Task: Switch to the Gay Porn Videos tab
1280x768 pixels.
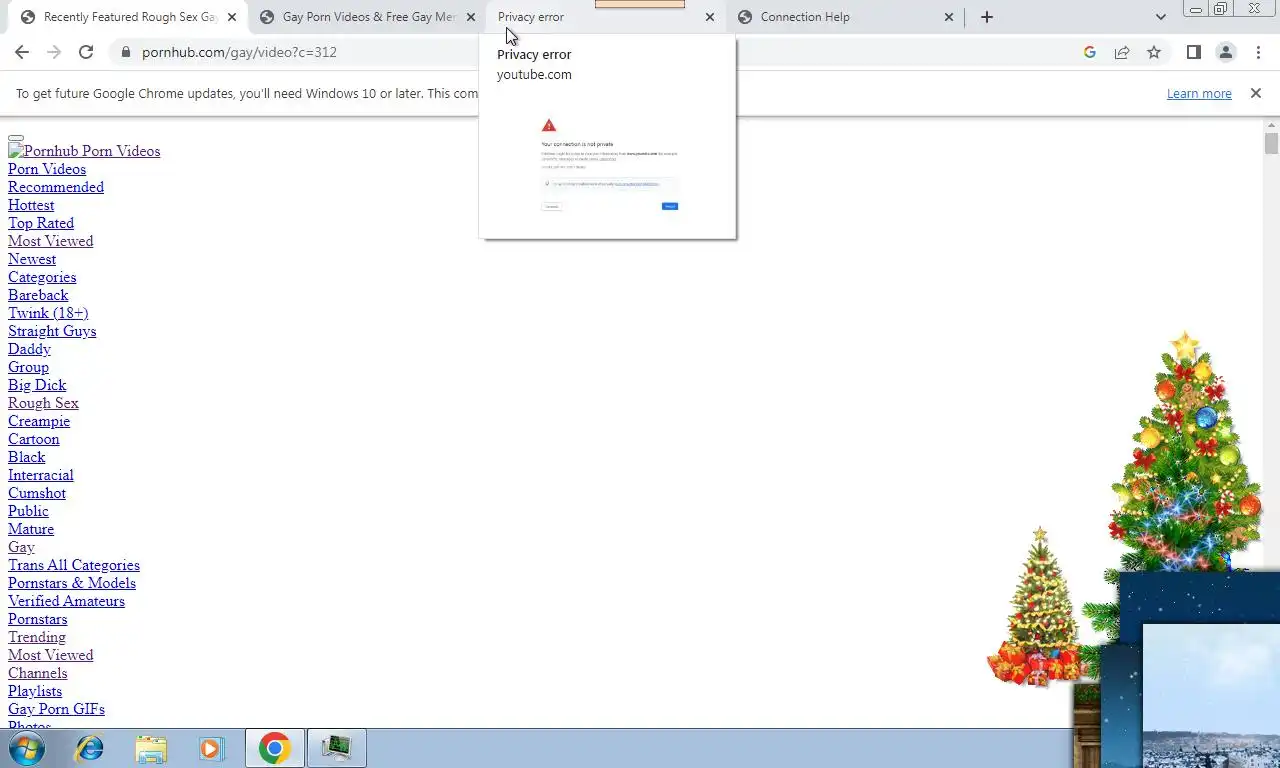Action: point(367,17)
